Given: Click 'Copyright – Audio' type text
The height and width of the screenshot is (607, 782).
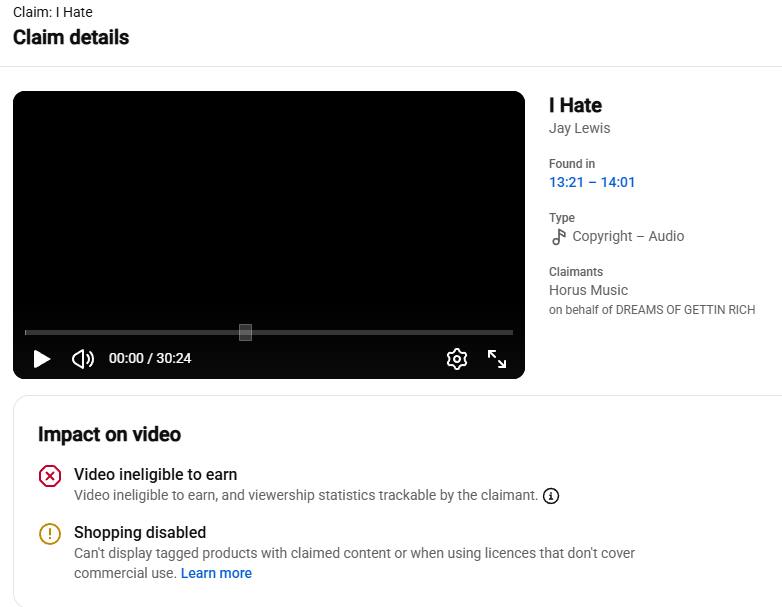Looking at the screenshot, I should coord(628,236).
